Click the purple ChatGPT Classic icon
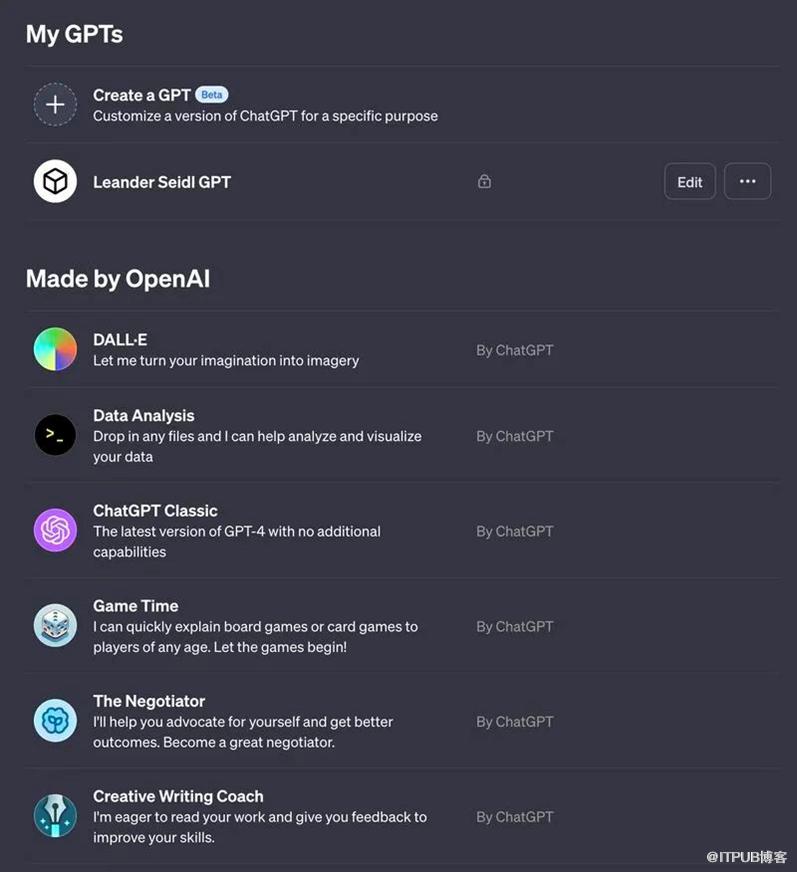This screenshot has height=872, width=797. coord(55,530)
